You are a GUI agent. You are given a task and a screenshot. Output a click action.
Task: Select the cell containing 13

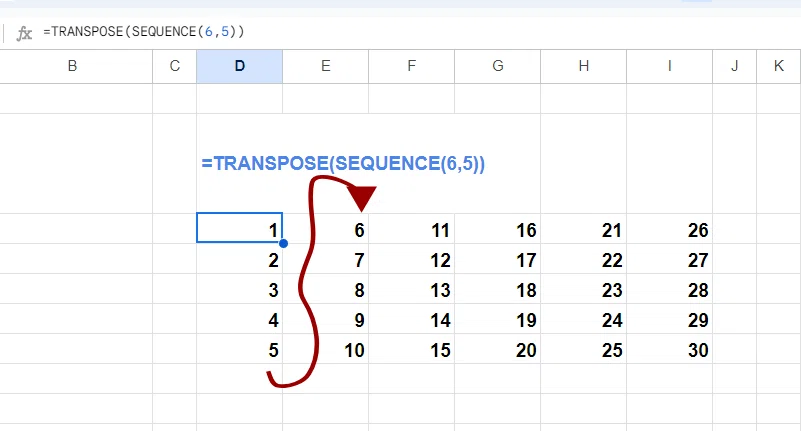pos(412,289)
